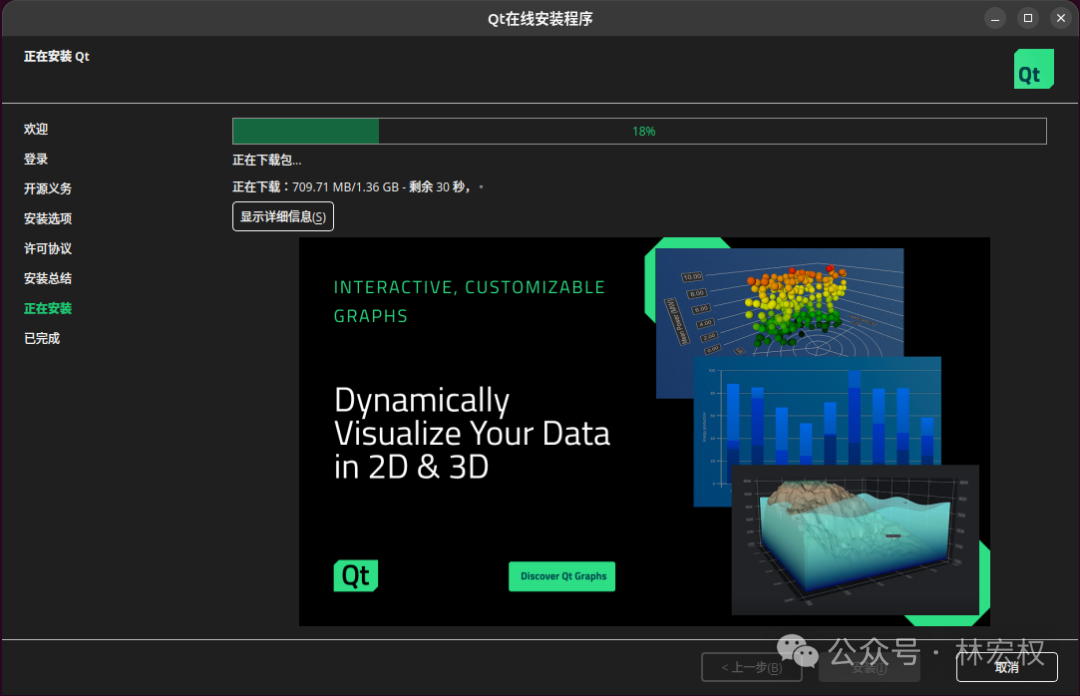Click the Qt在线安装程序 window title
Screen dimensions: 1080x696
pyautogui.click(x=540, y=19)
